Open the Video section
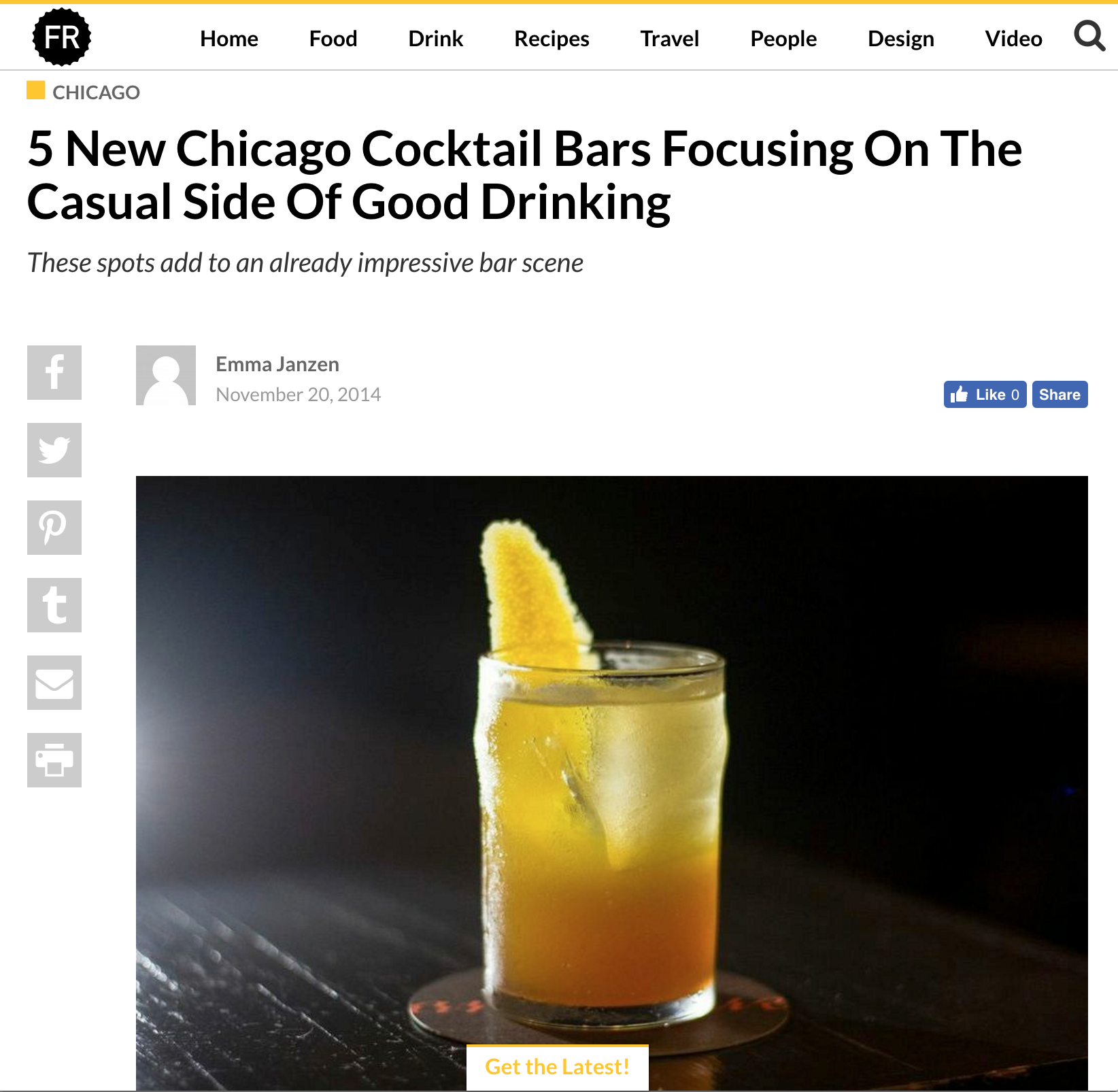 (x=1013, y=39)
